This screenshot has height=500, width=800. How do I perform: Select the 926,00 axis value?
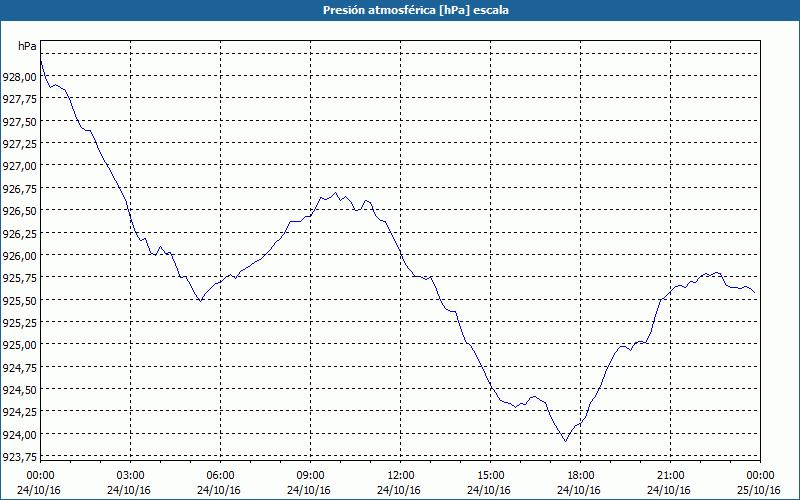[20, 256]
